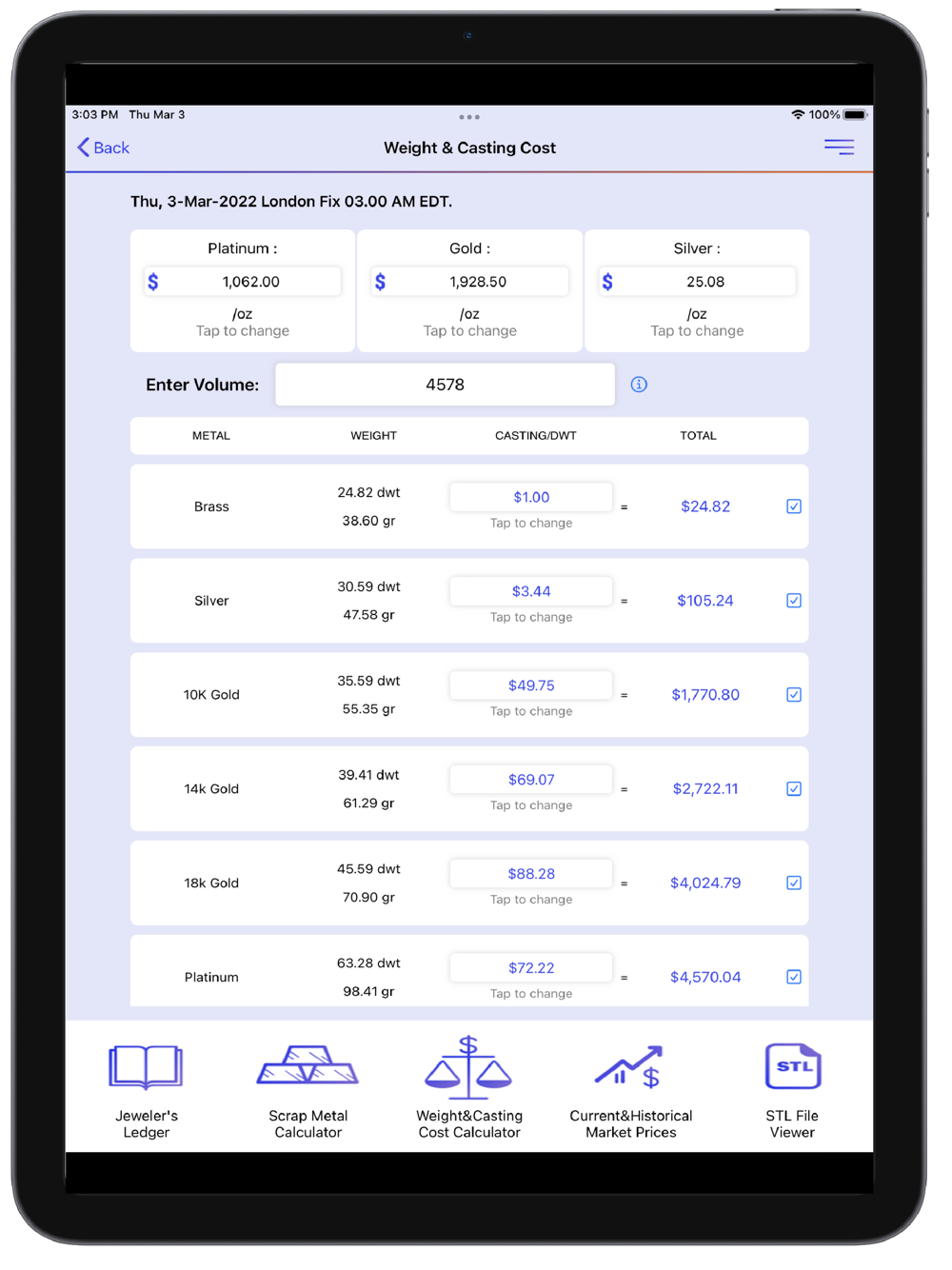This screenshot has width=952, height=1270.
Task: Edit the Platinum price field 1,062.00
Action: click(243, 282)
